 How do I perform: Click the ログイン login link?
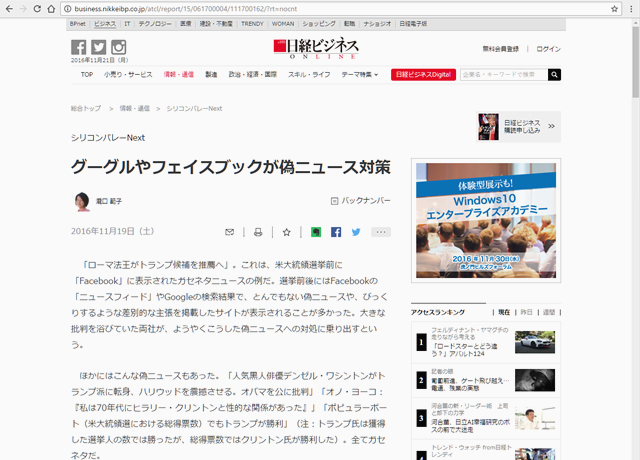pyautogui.click(x=548, y=48)
